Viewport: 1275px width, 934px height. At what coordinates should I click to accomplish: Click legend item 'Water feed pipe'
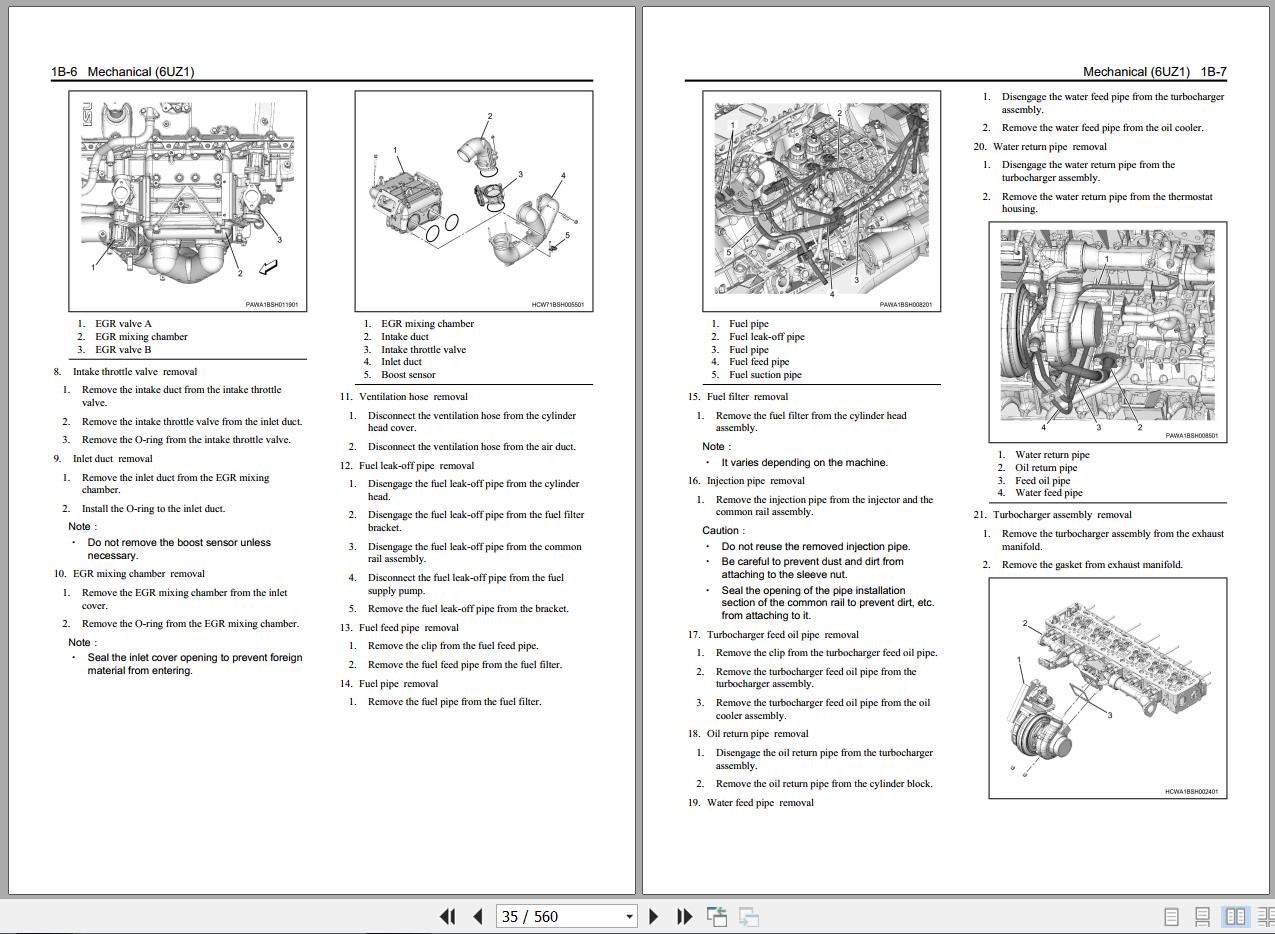(x=1049, y=493)
